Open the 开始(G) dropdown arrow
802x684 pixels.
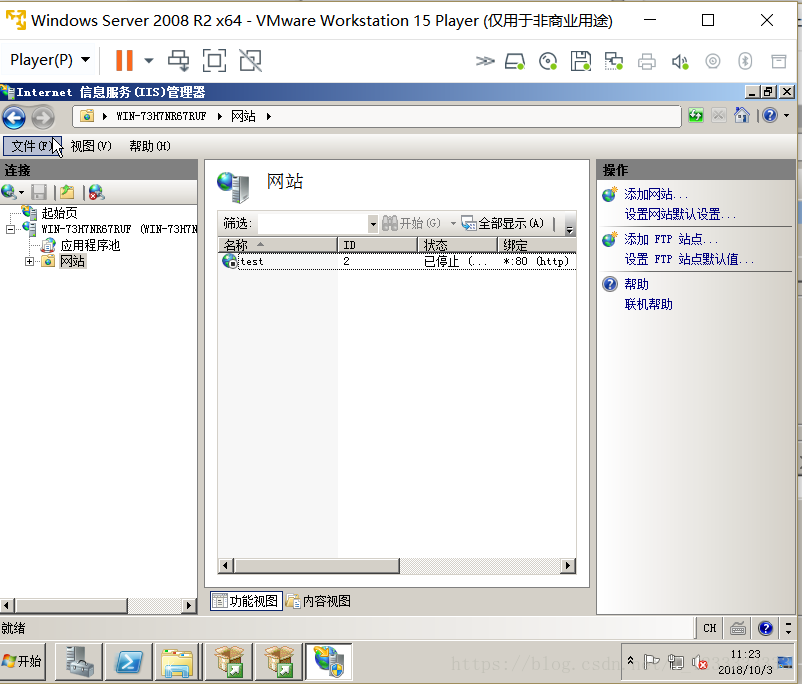click(453, 224)
